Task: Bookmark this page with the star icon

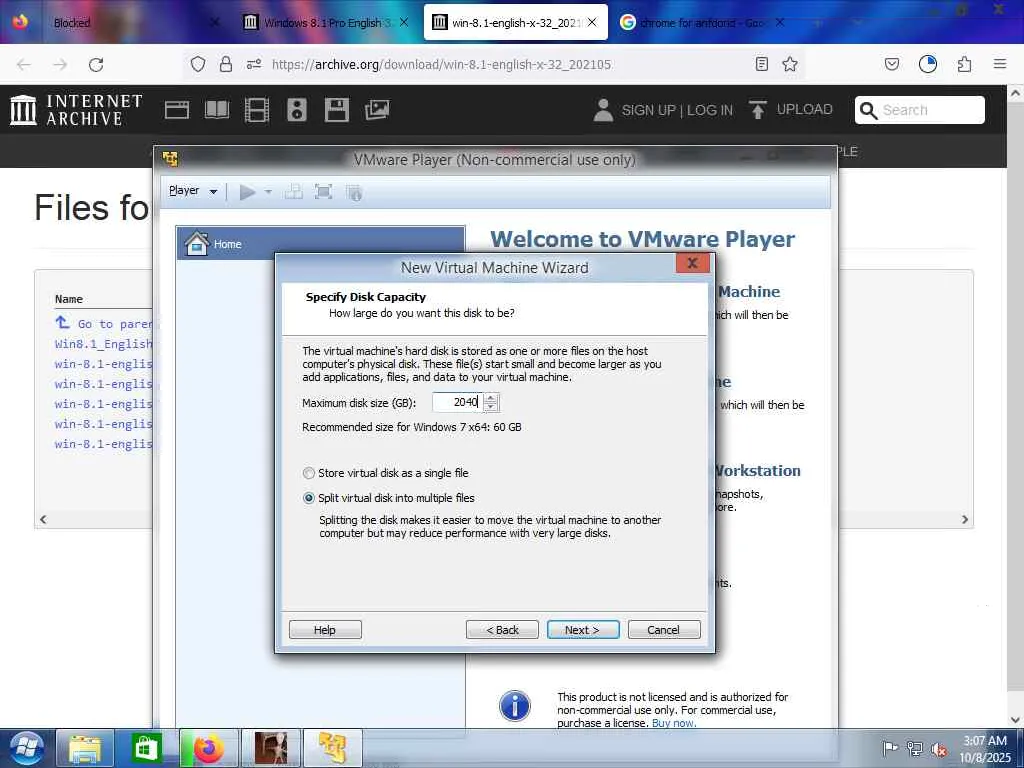Action: pos(790,64)
